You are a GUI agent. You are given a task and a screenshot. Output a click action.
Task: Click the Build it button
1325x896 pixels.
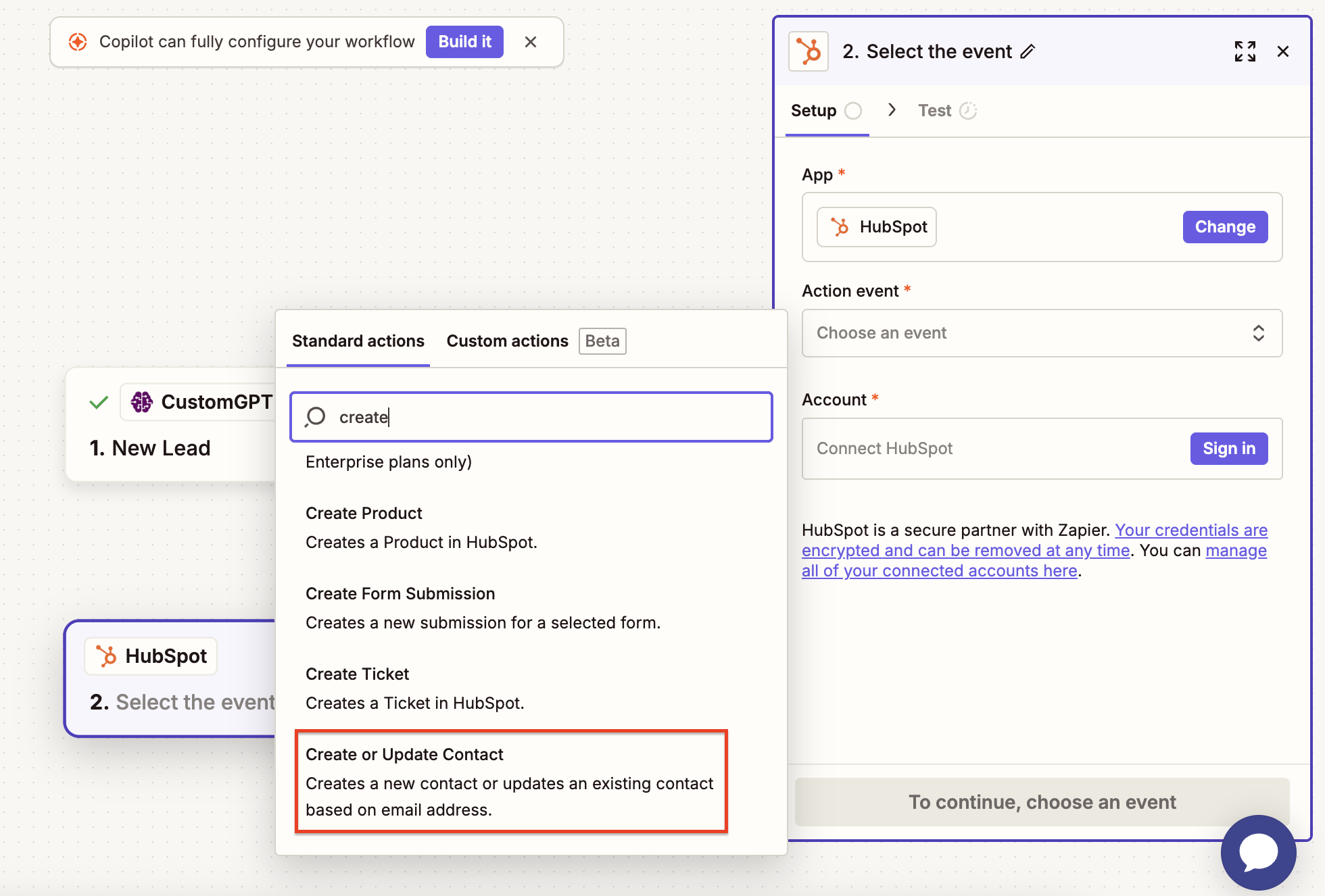tap(464, 42)
